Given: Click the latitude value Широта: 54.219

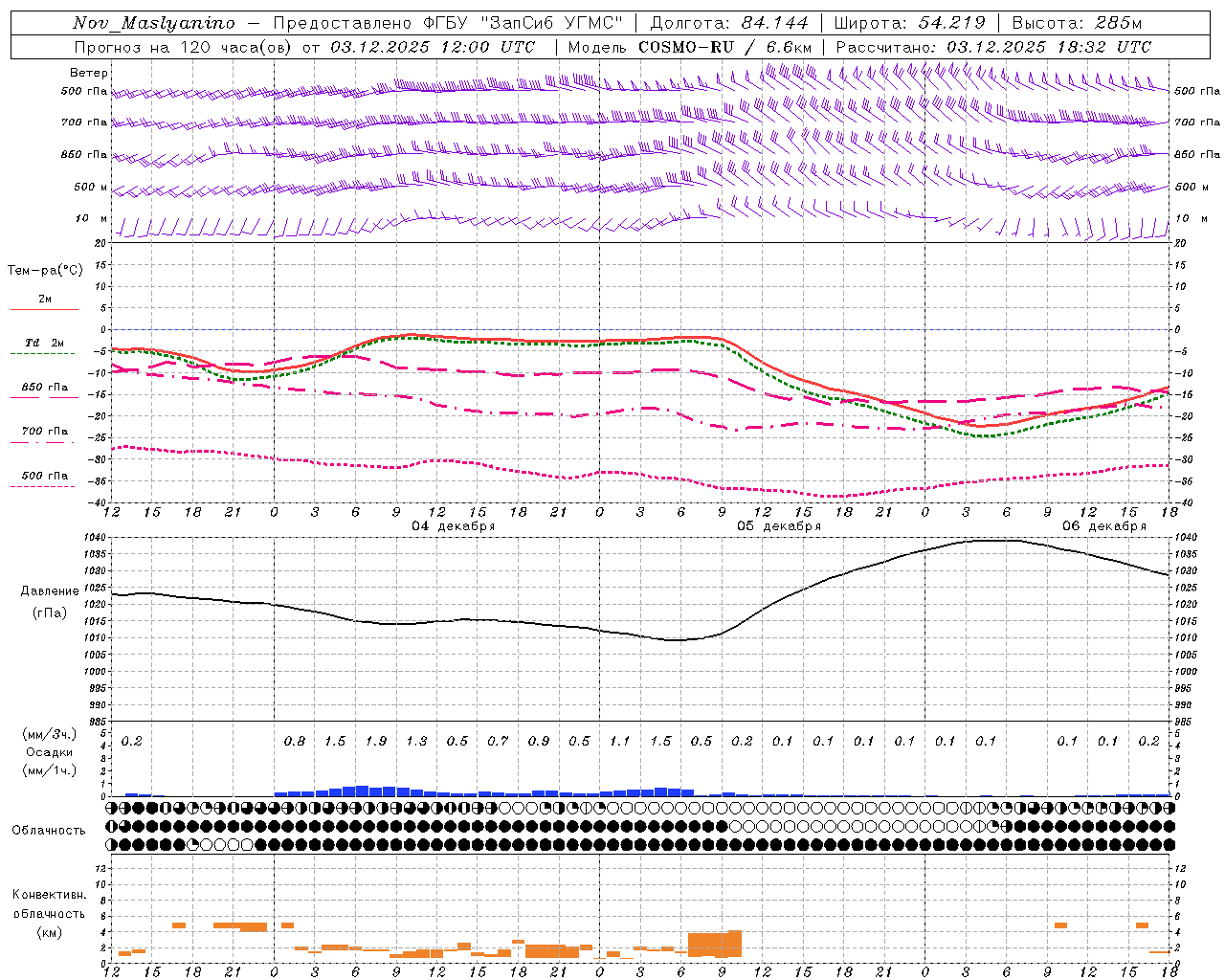Looking at the screenshot, I should click(910, 23).
